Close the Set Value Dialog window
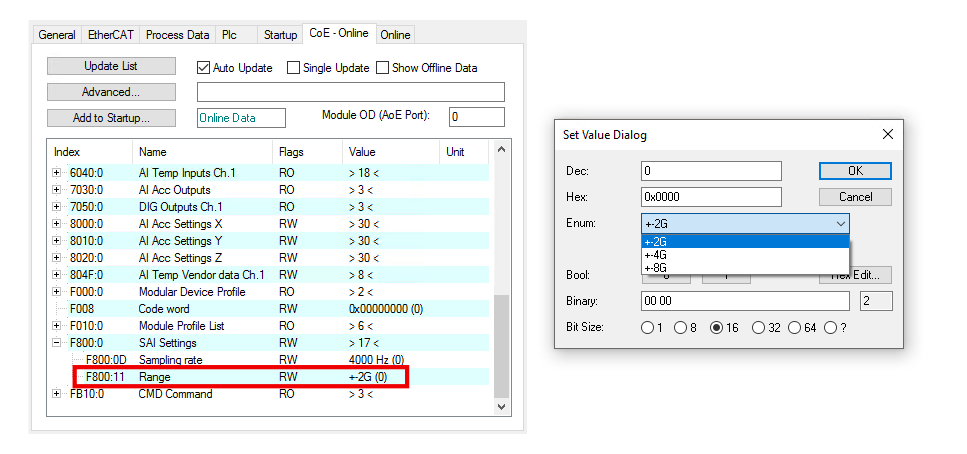The height and width of the screenshot is (454, 967). pyautogui.click(x=887, y=134)
